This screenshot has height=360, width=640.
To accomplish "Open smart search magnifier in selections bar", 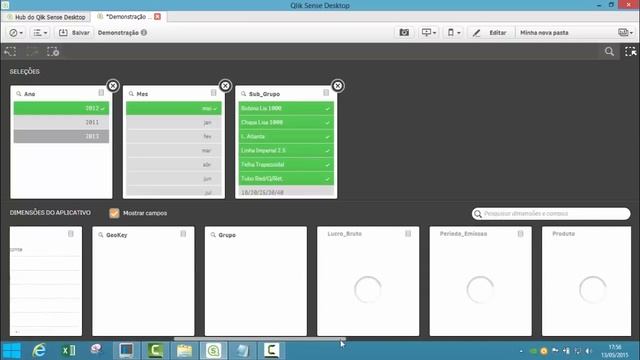I will (609, 51).
